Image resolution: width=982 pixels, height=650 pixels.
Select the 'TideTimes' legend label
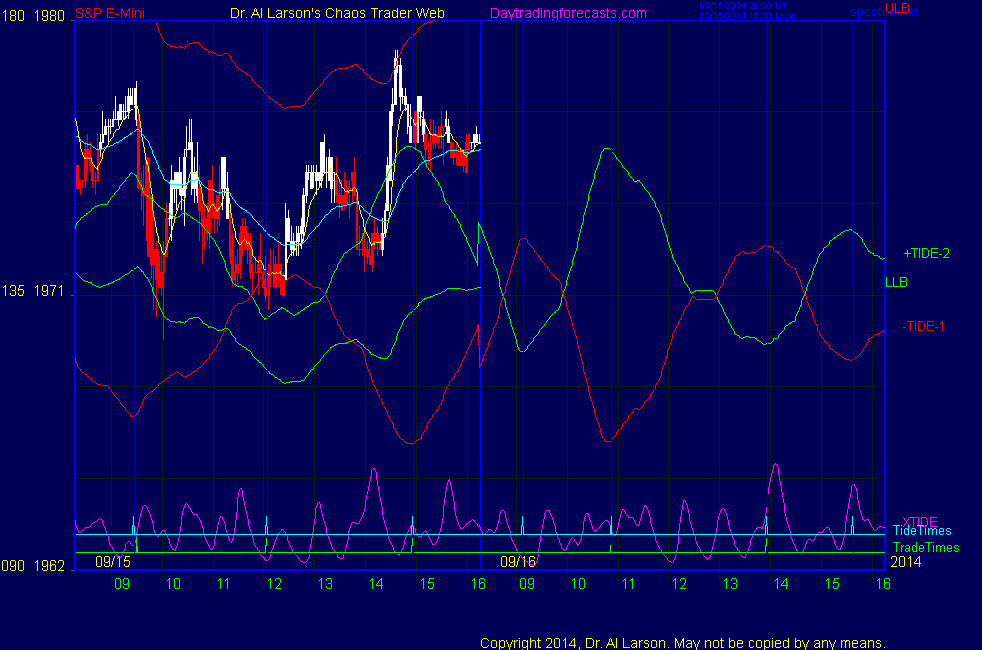922,531
